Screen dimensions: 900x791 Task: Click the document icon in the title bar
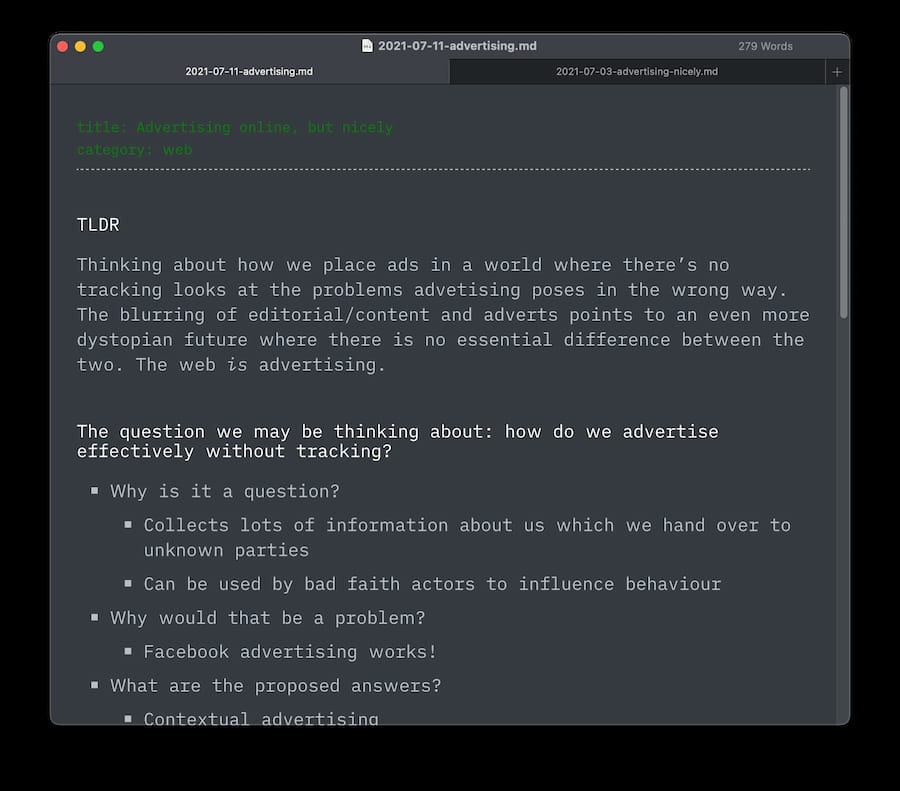pos(367,46)
